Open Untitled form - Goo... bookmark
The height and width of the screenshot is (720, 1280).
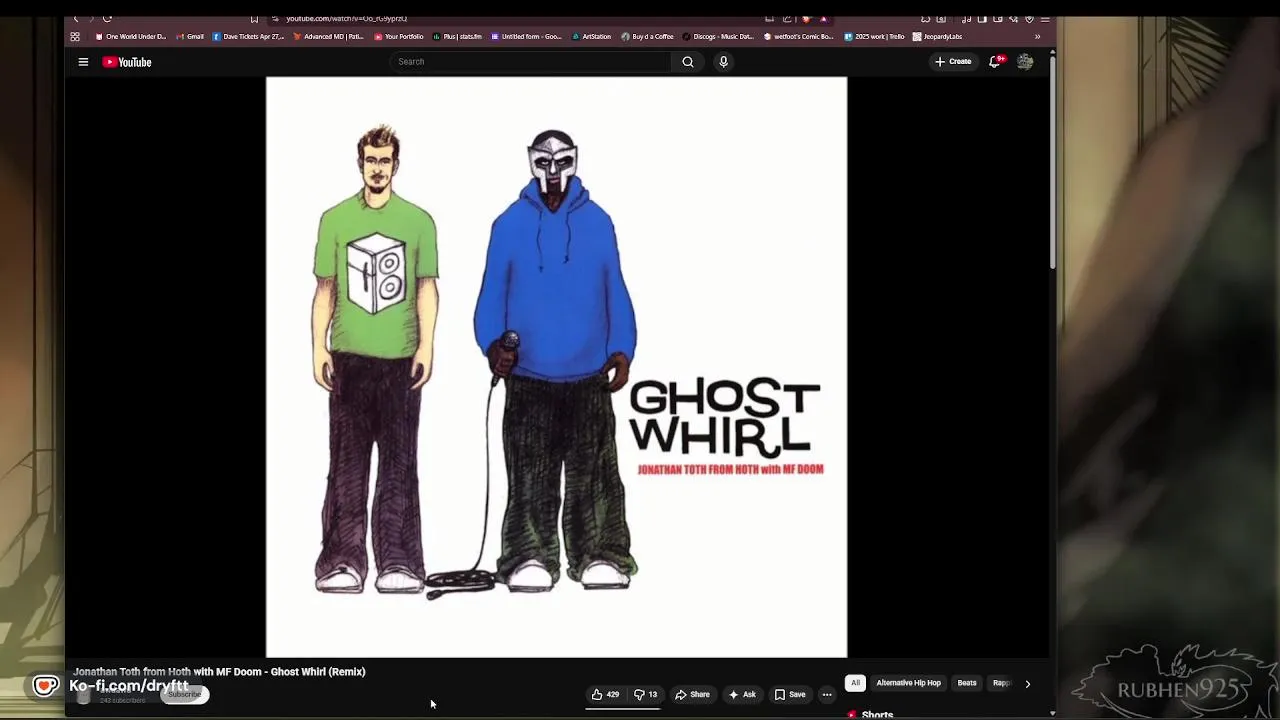coord(526,37)
